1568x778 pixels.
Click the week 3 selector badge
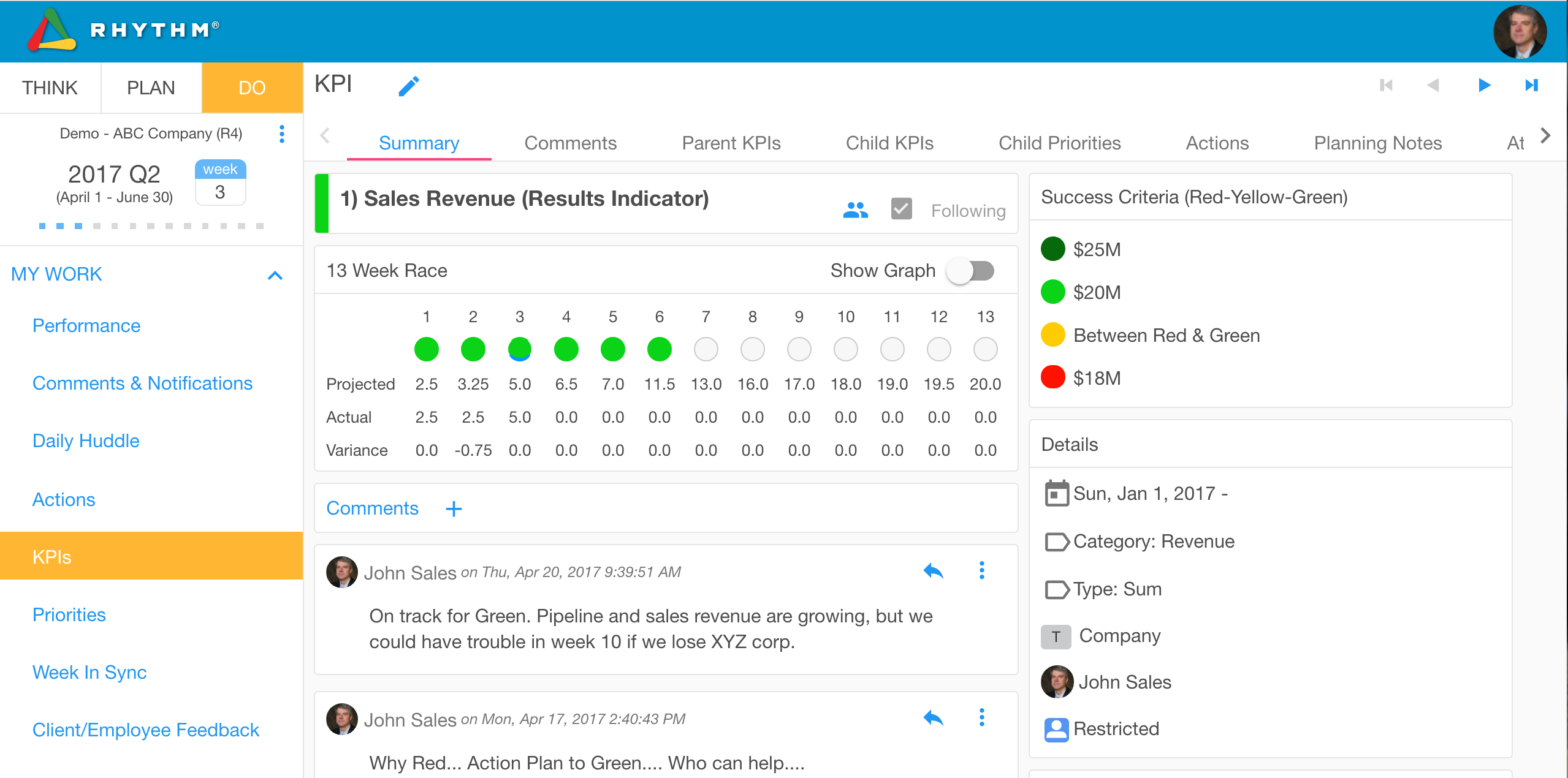pos(220,183)
